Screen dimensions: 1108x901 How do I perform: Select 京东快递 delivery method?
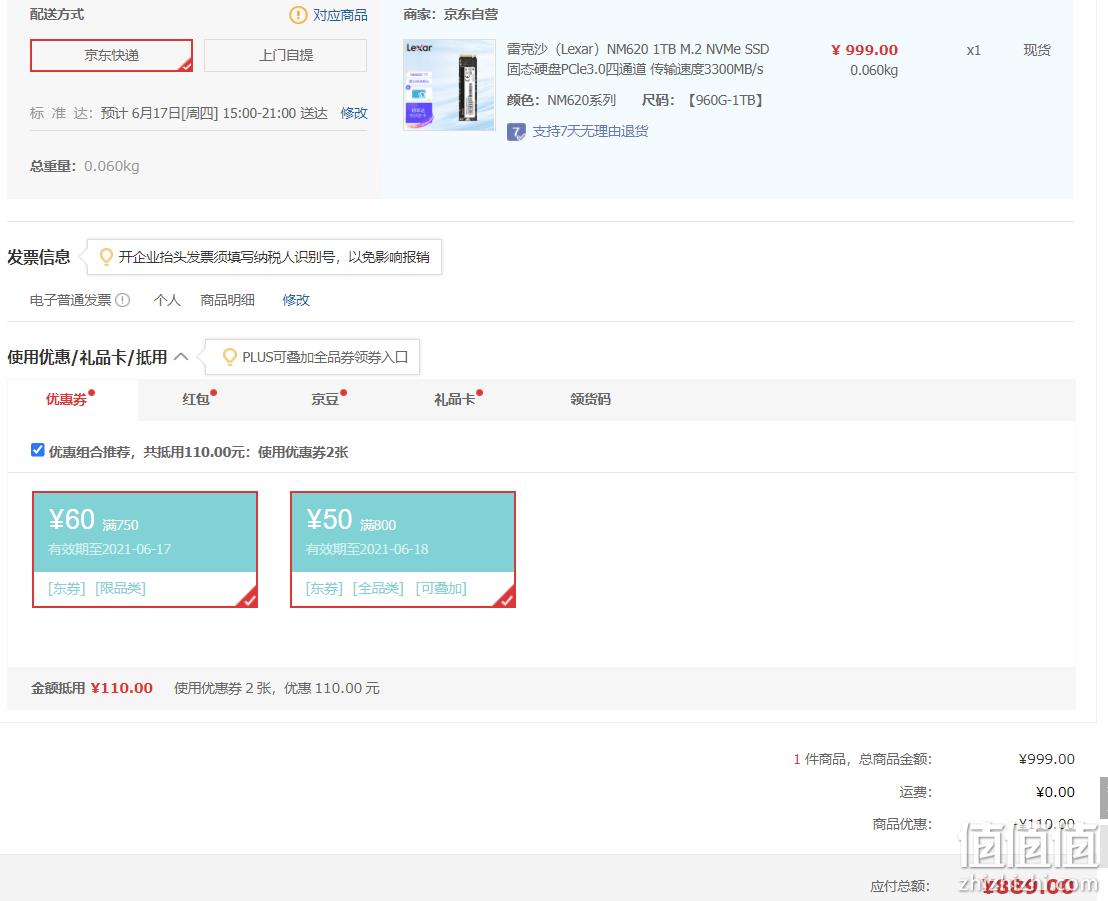(x=111, y=55)
